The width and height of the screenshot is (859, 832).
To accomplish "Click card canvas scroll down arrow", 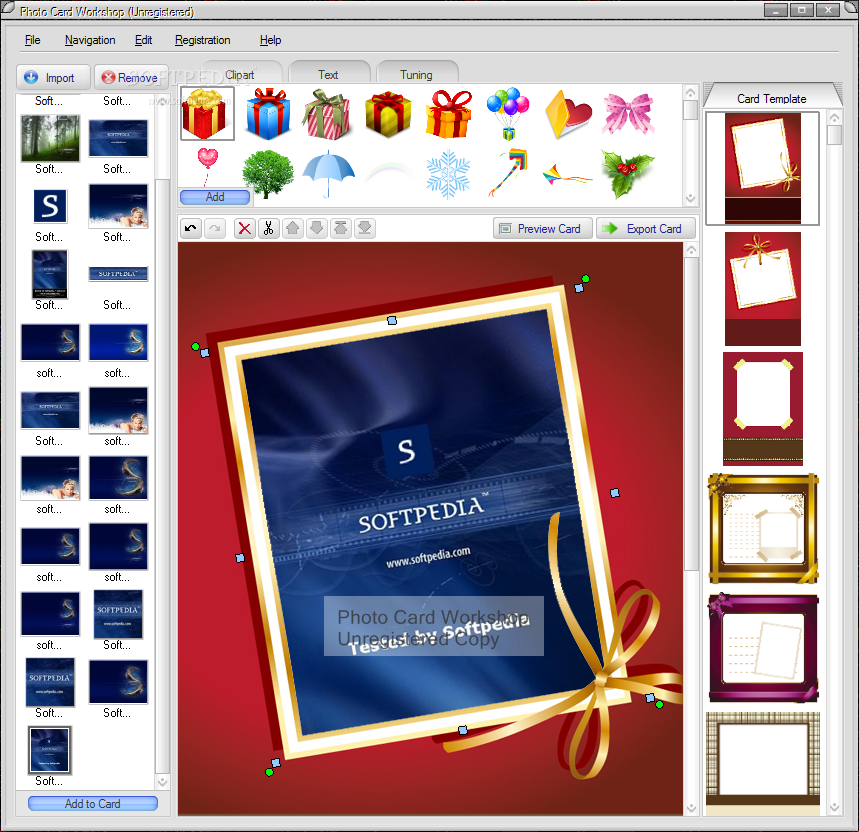I will (x=691, y=808).
